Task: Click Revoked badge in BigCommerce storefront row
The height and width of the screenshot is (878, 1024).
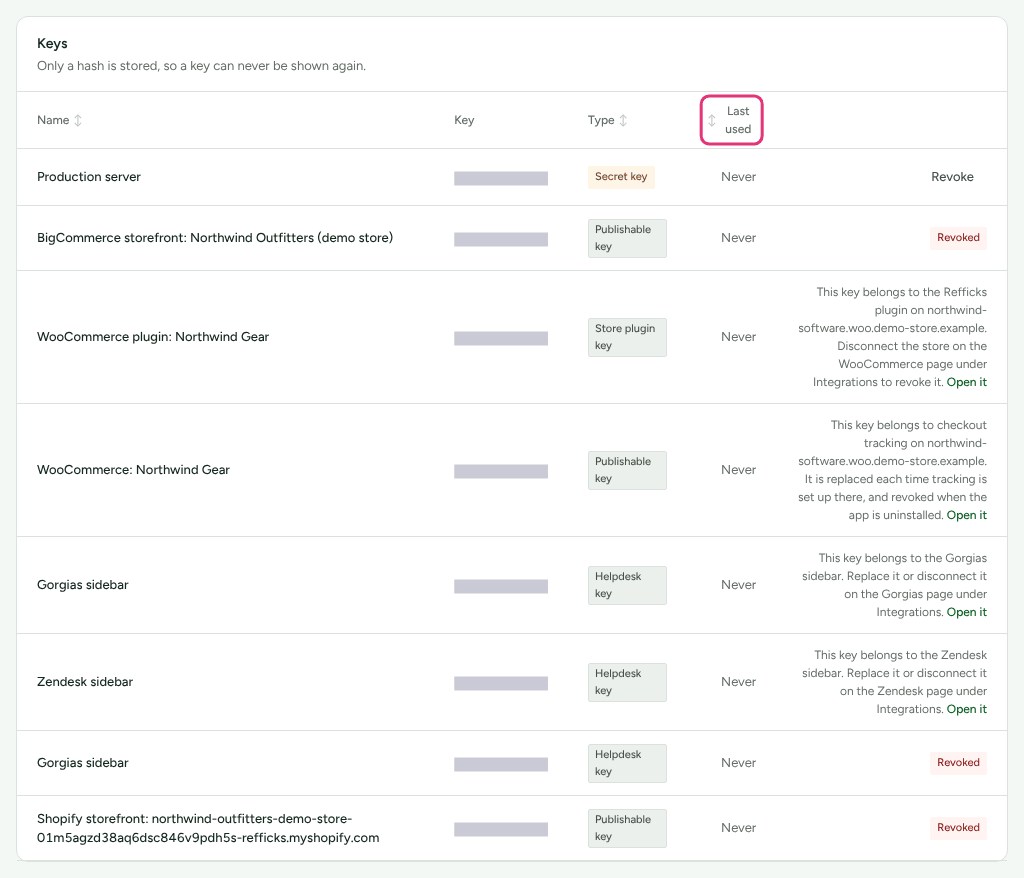Action: pyautogui.click(x=958, y=238)
